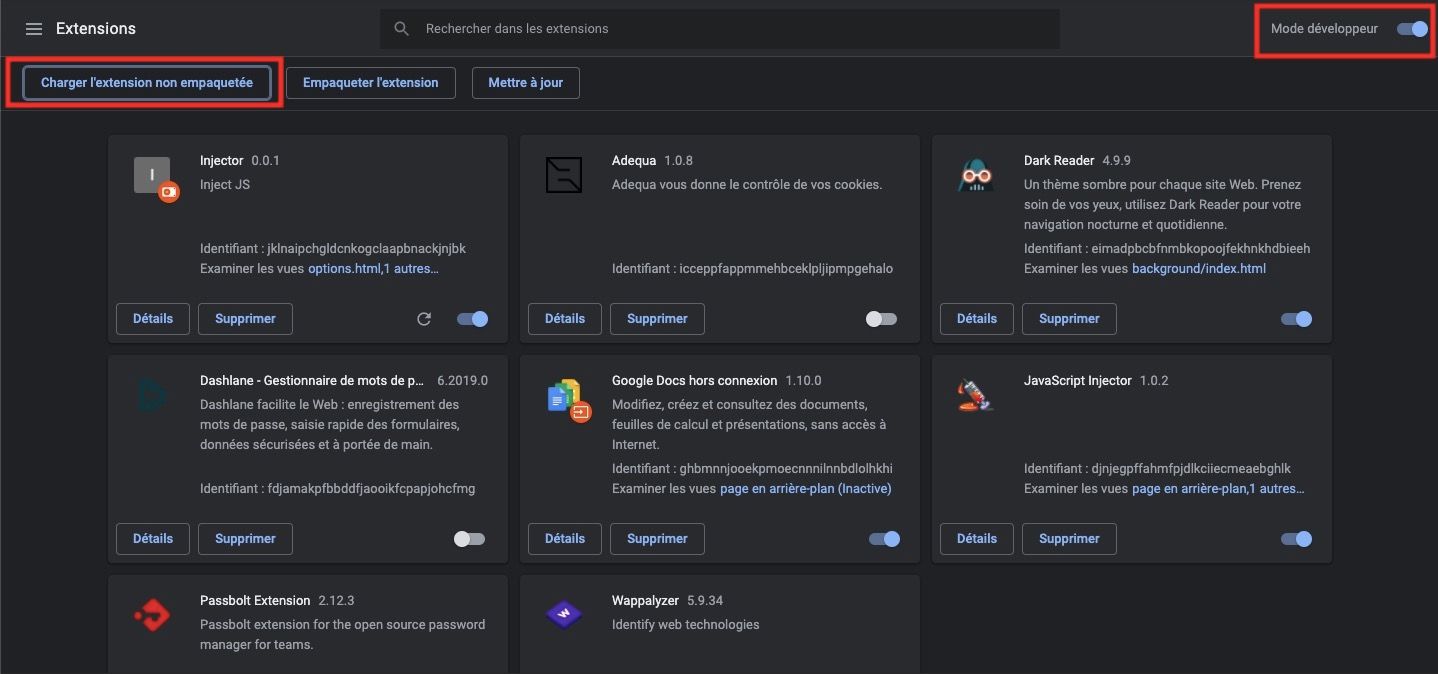
Task: Click Dashlane identifier fdjamakpfbbddfjaooikfcpapjohcfmg
Action: (370, 489)
